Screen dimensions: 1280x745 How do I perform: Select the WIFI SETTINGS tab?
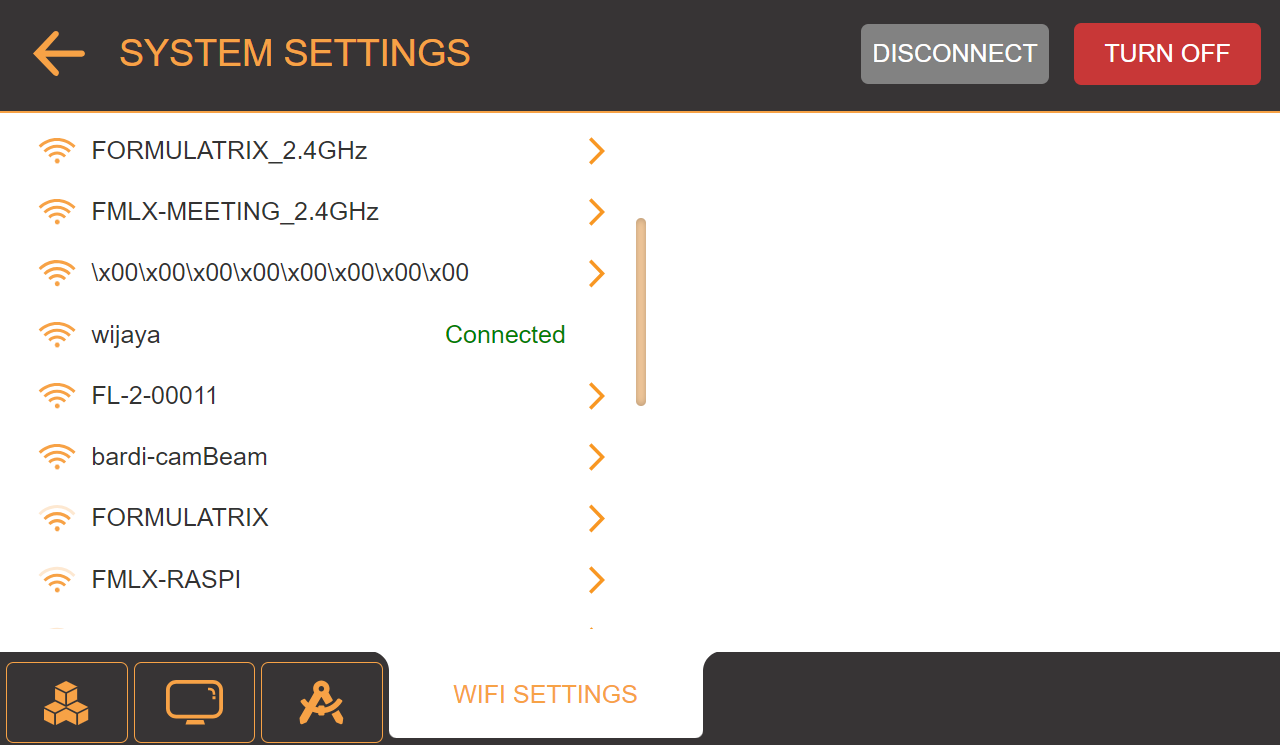click(545, 694)
